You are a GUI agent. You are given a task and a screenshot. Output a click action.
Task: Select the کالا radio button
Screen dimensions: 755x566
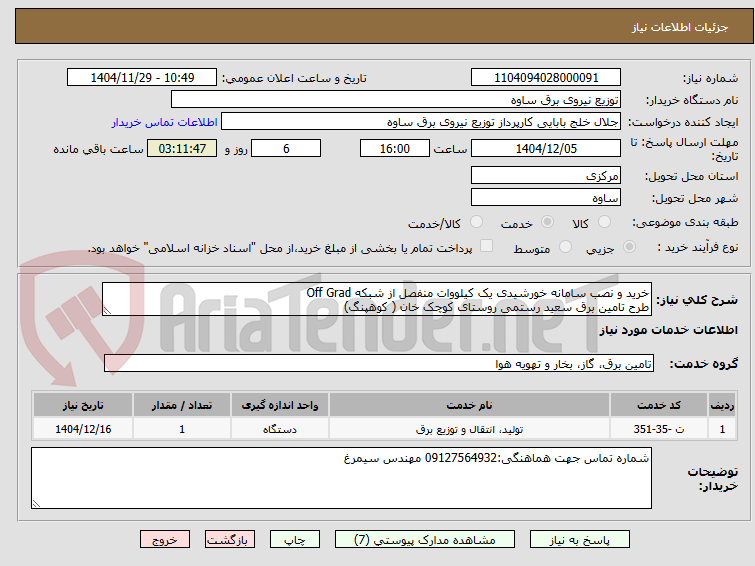tap(604, 222)
